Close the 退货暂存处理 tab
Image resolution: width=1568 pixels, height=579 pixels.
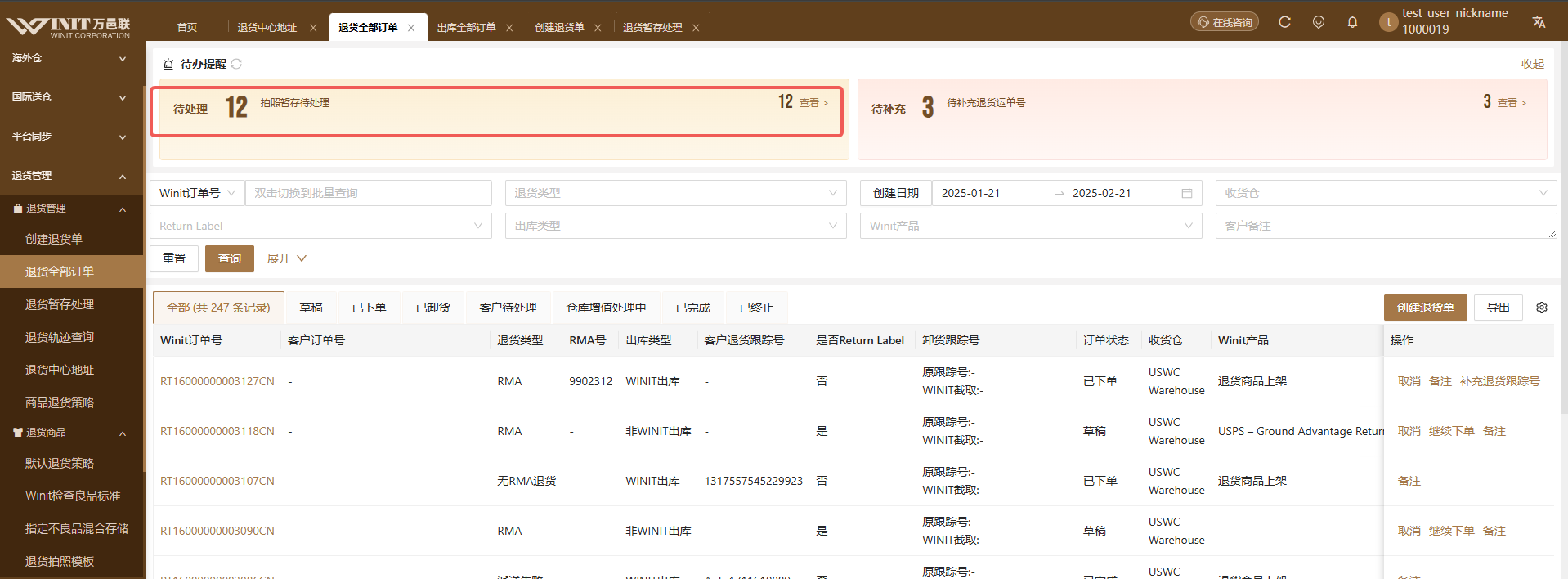696,28
